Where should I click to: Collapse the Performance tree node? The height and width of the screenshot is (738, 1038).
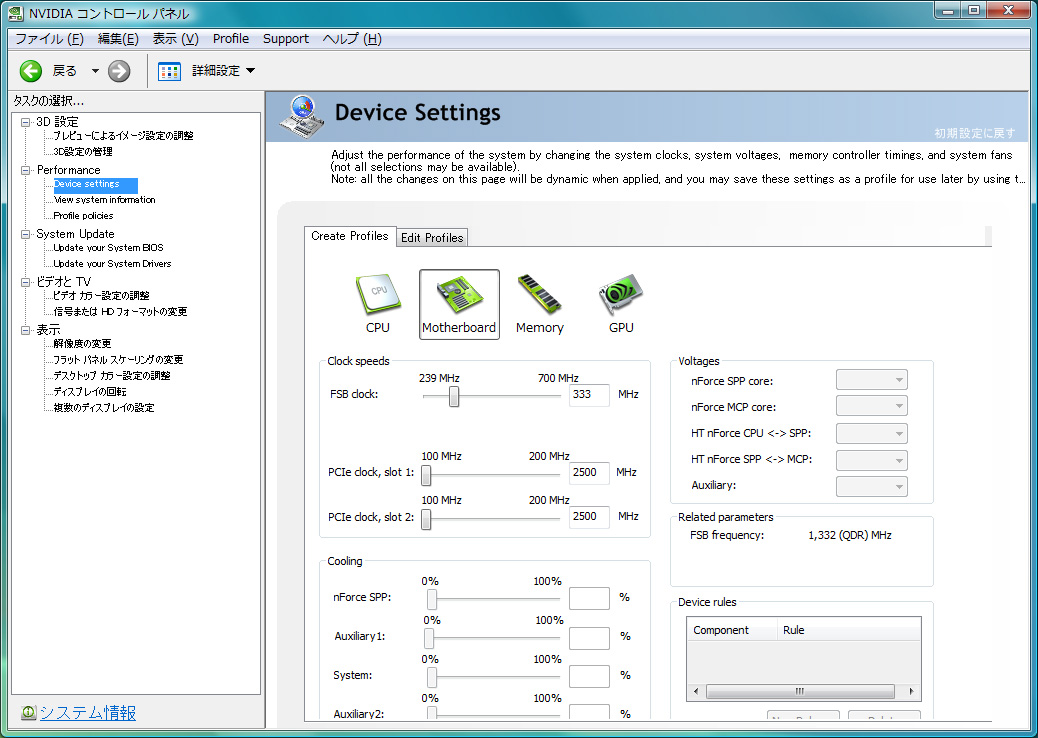[x=26, y=170]
